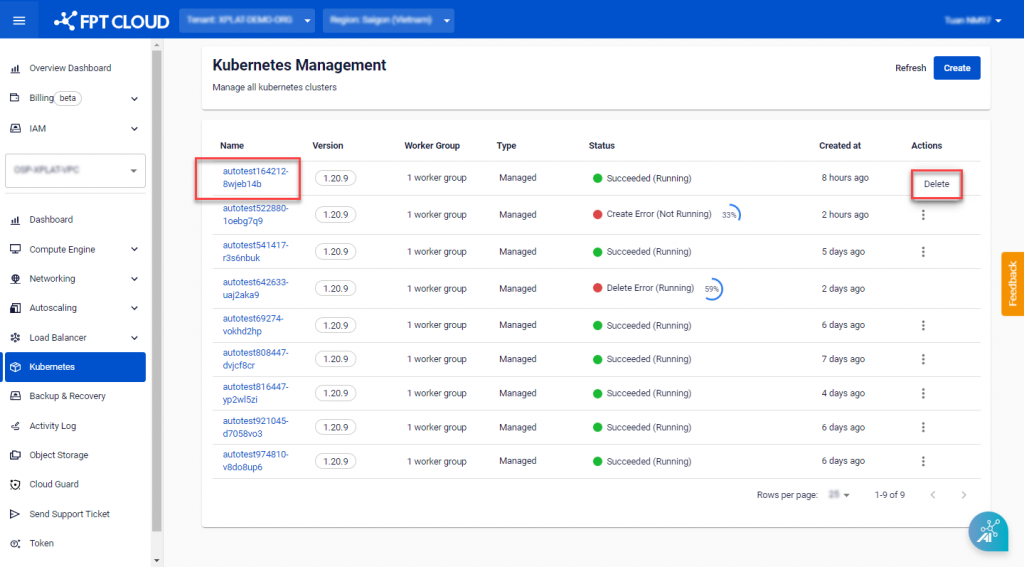Expand the Compute Engine submenu

point(134,249)
